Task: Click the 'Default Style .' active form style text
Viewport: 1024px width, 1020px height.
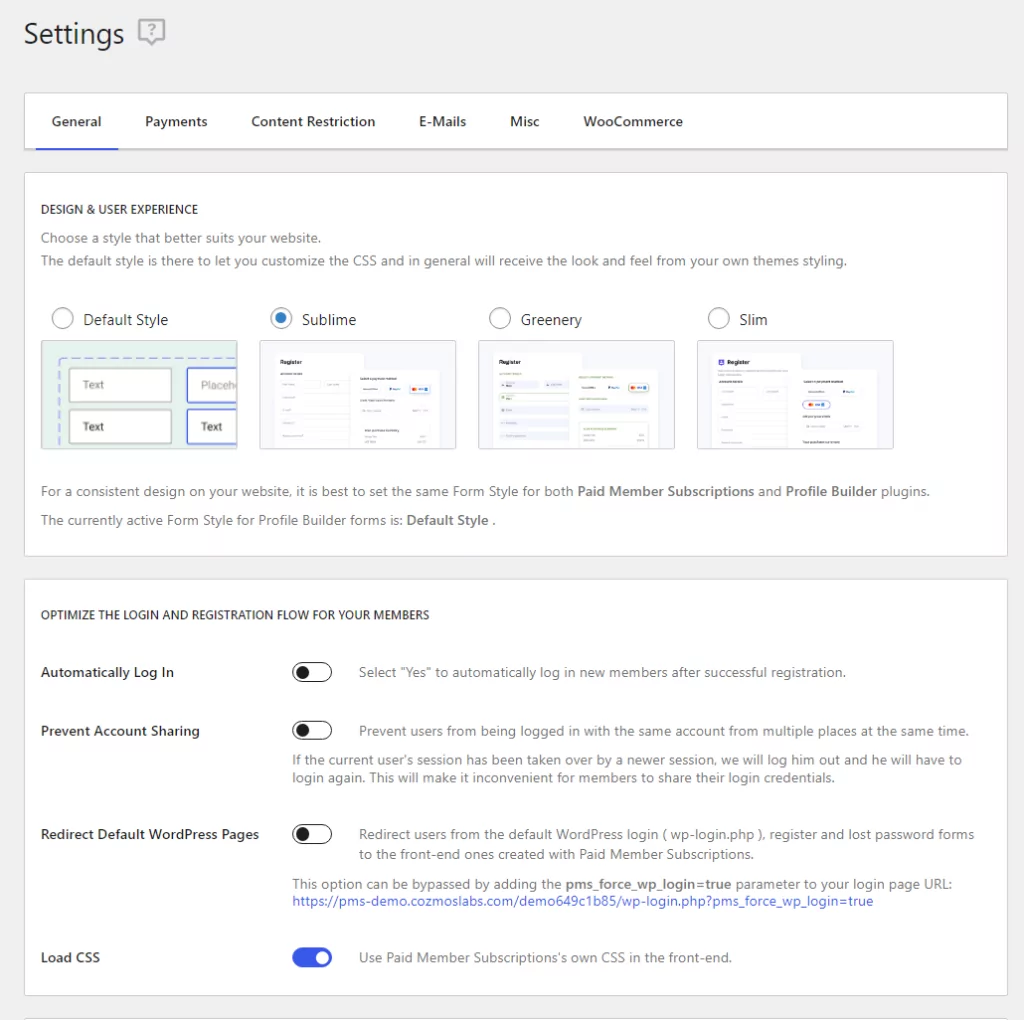Action: click(x=451, y=520)
